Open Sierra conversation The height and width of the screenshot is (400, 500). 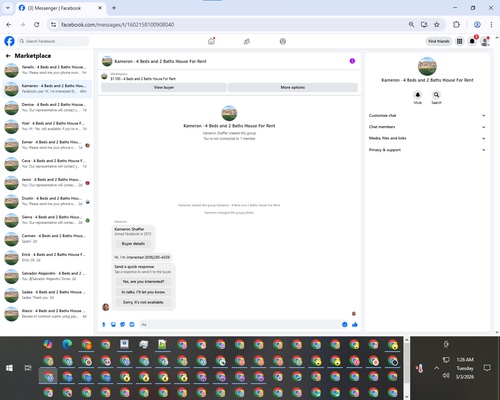click(47, 220)
